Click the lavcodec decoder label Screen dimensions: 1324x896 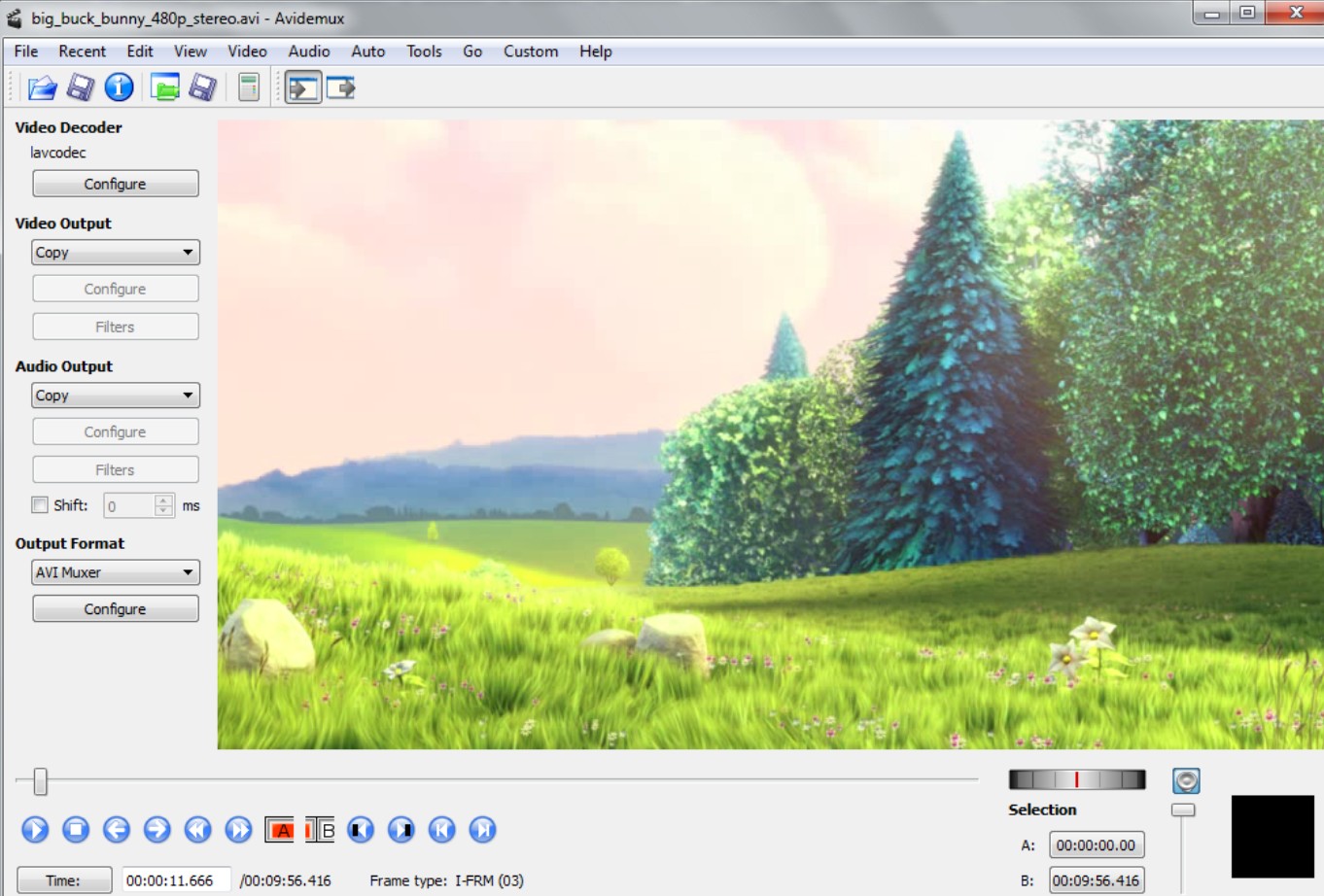[x=58, y=153]
